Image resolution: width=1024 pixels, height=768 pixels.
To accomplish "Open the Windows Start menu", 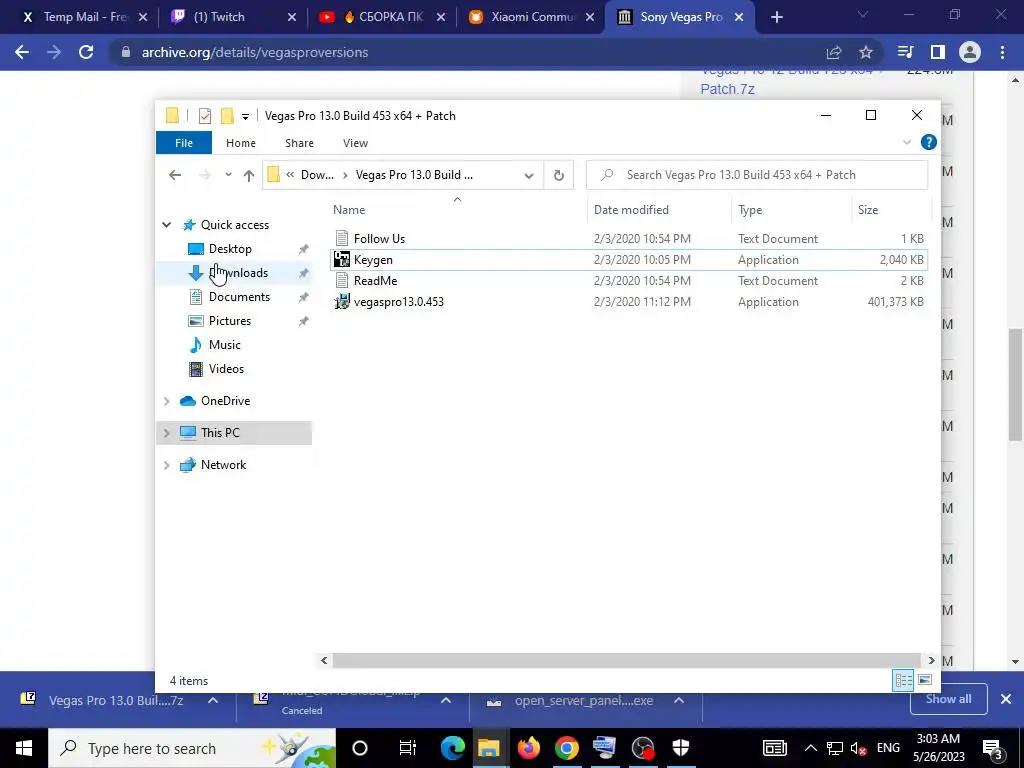I will [24, 748].
